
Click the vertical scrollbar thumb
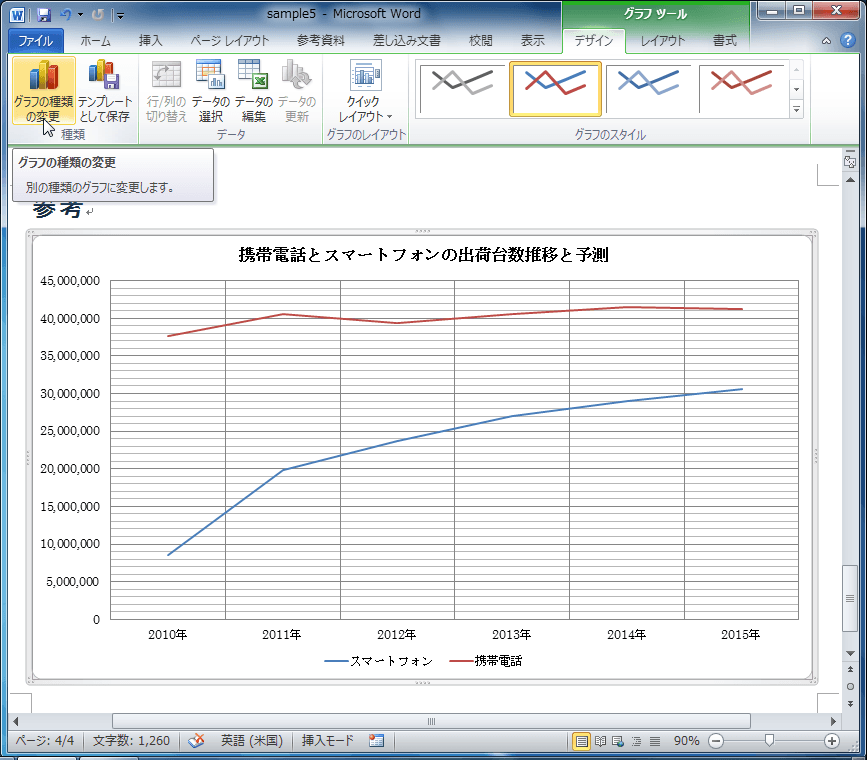(x=850, y=598)
